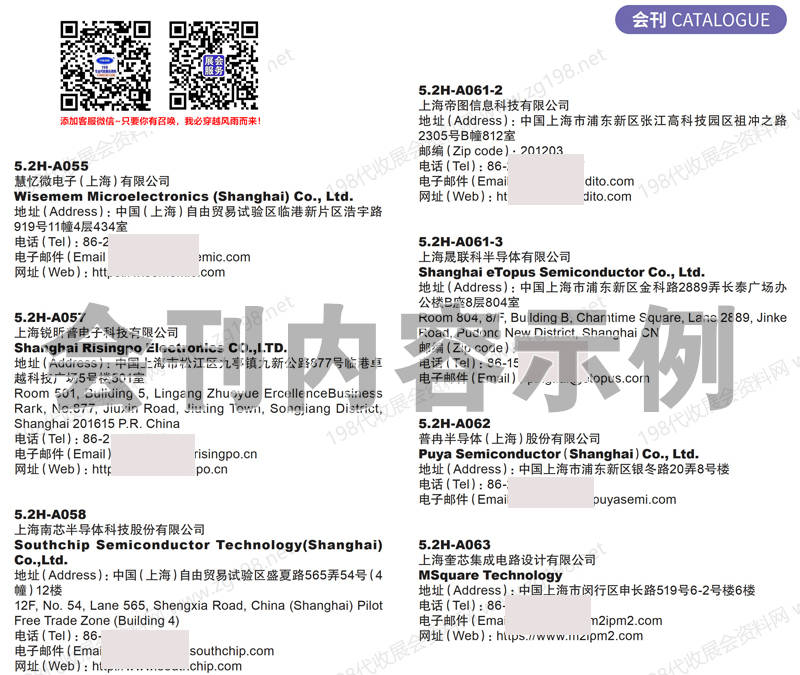Select Southchip Semiconductor Technology(Shanghai) heading

[198, 545]
